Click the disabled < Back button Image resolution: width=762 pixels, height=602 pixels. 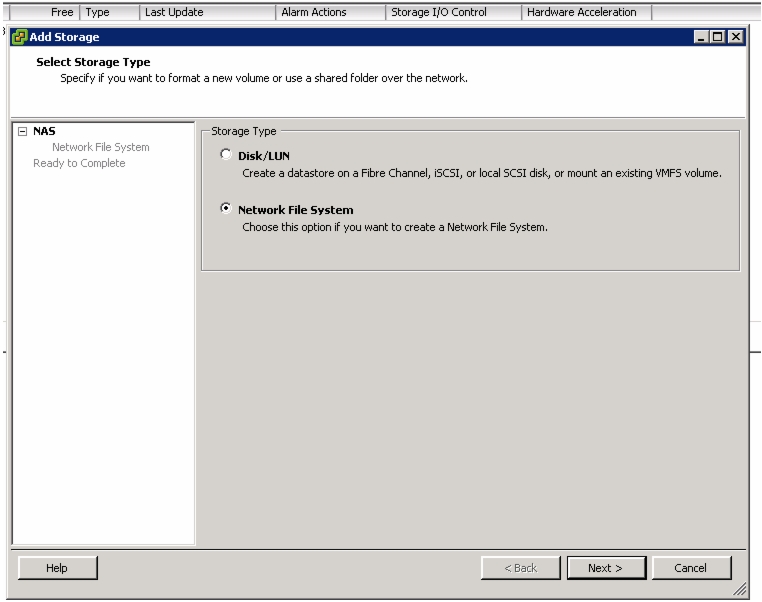pyautogui.click(x=520, y=568)
